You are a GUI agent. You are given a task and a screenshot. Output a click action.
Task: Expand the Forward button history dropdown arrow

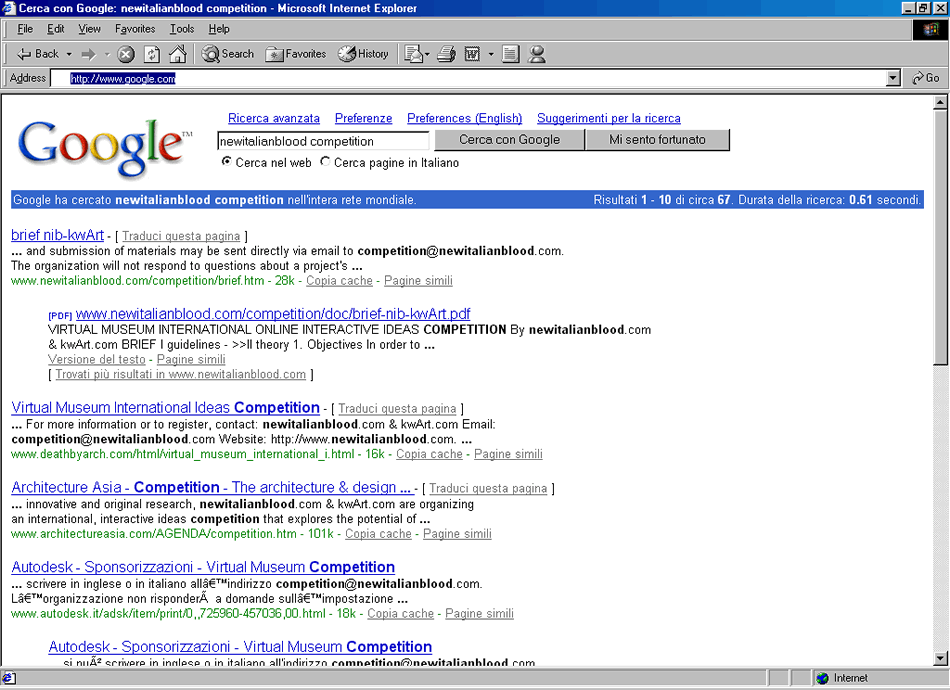[107, 54]
